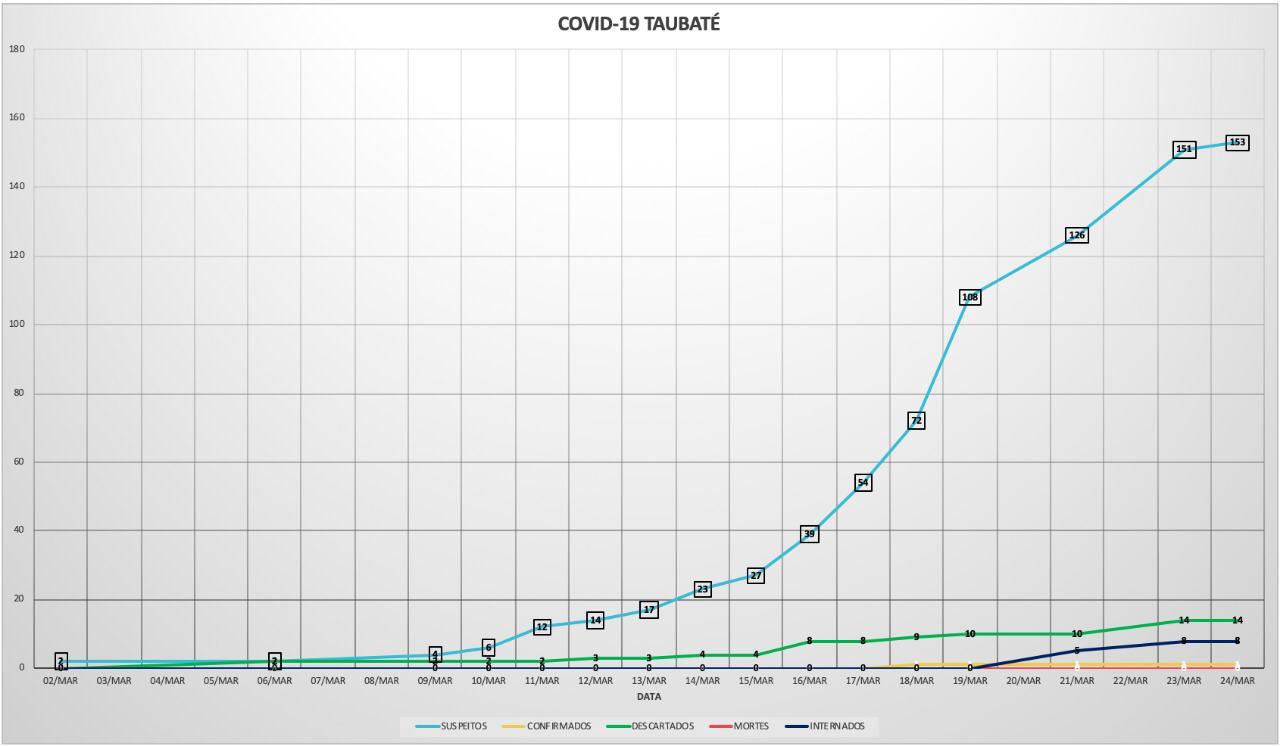Click the 19/MAR date axis label
1280x746 pixels.
[x=970, y=681]
